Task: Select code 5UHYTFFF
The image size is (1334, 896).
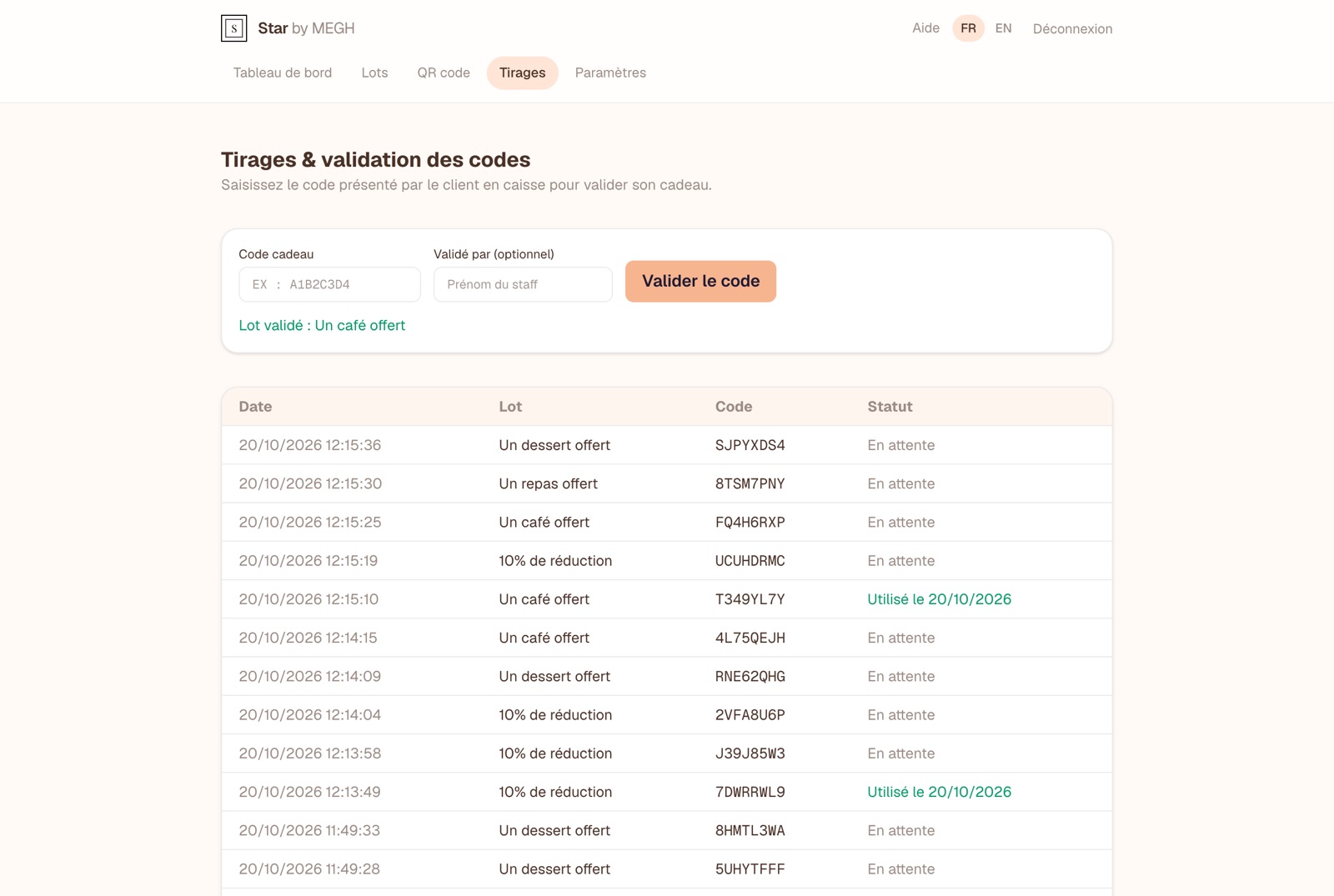Action: 750,869
